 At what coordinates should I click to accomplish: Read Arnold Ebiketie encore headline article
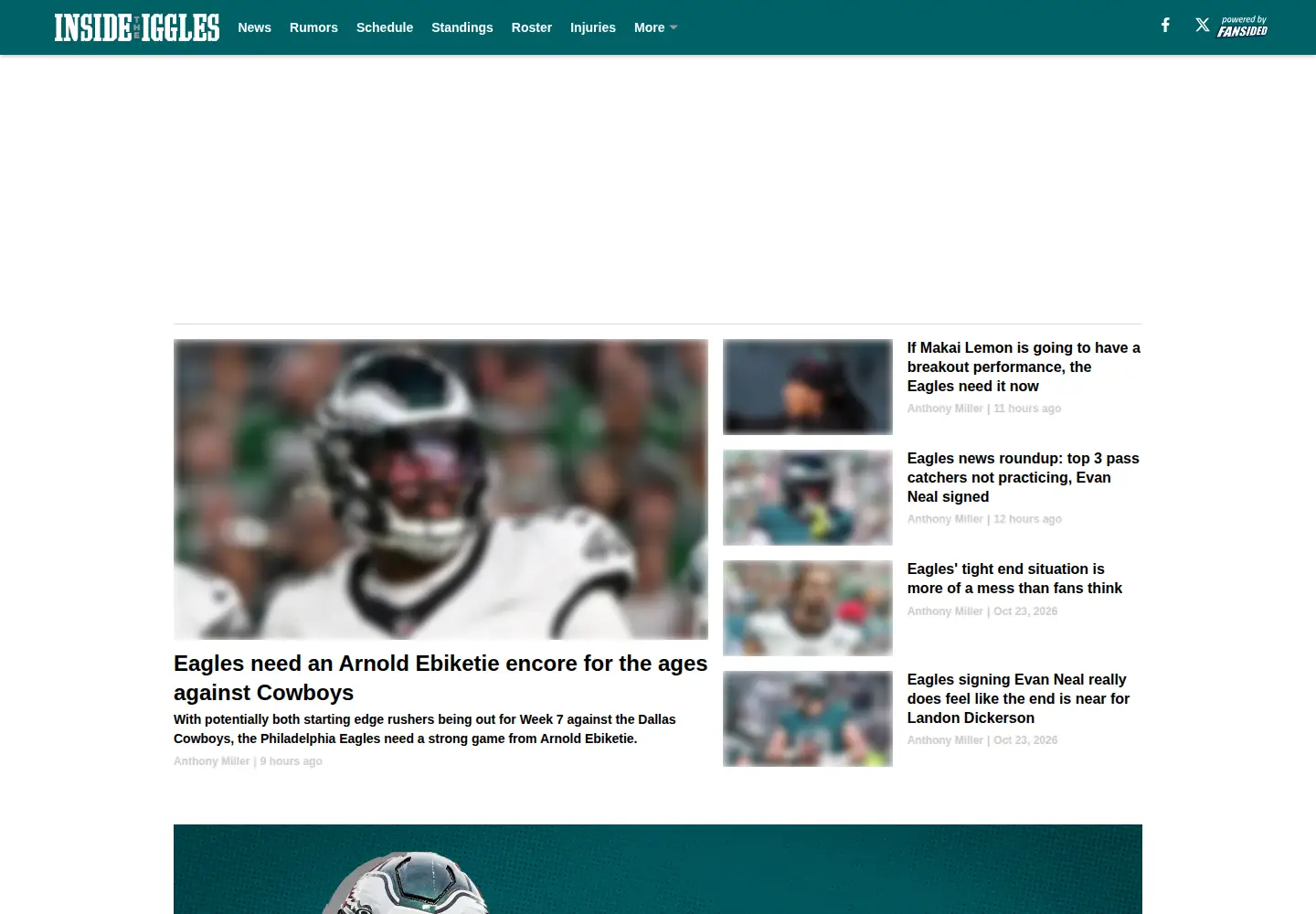pos(440,677)
